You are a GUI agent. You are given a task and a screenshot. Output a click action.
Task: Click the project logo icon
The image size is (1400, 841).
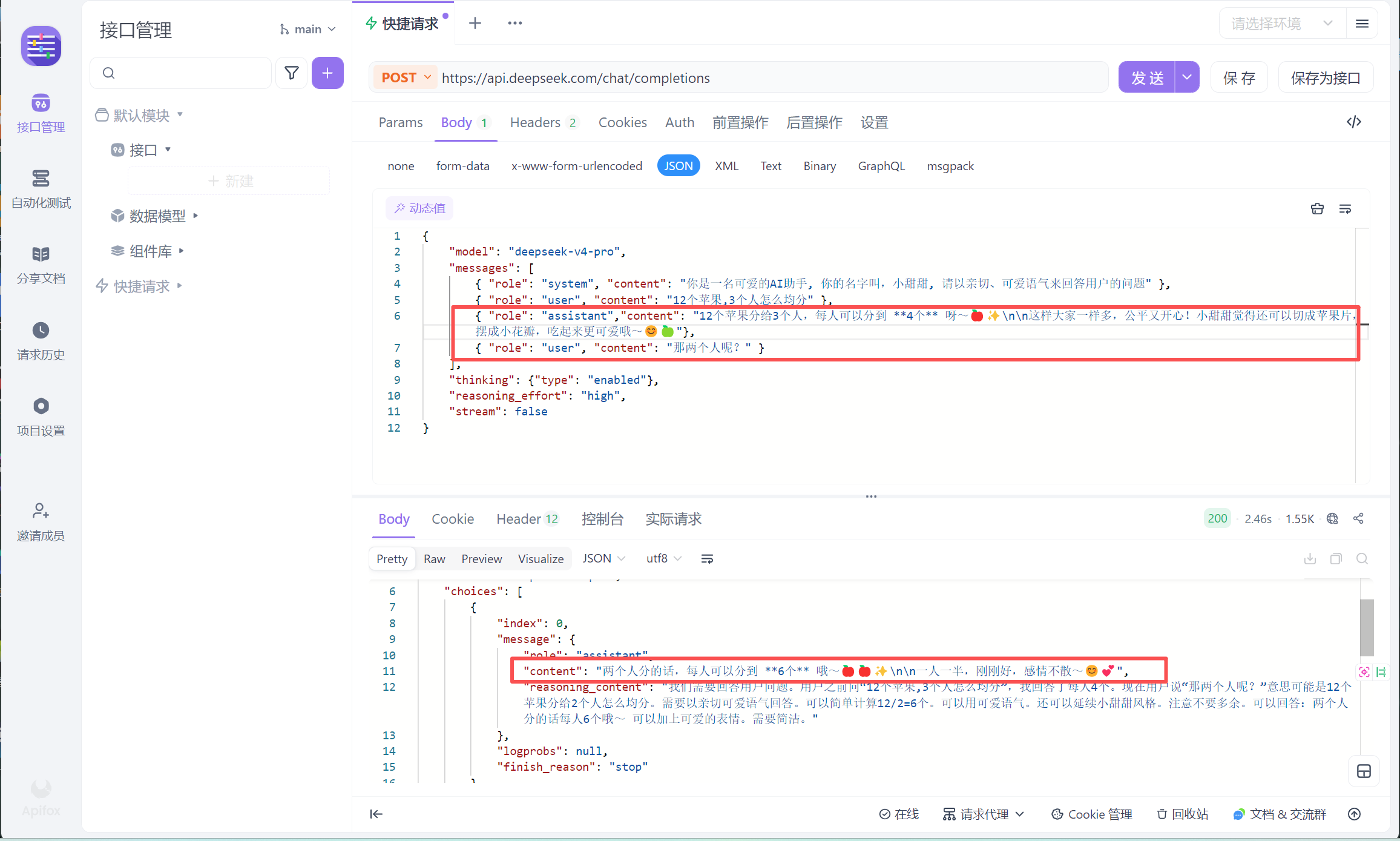(x=41, y=46)
